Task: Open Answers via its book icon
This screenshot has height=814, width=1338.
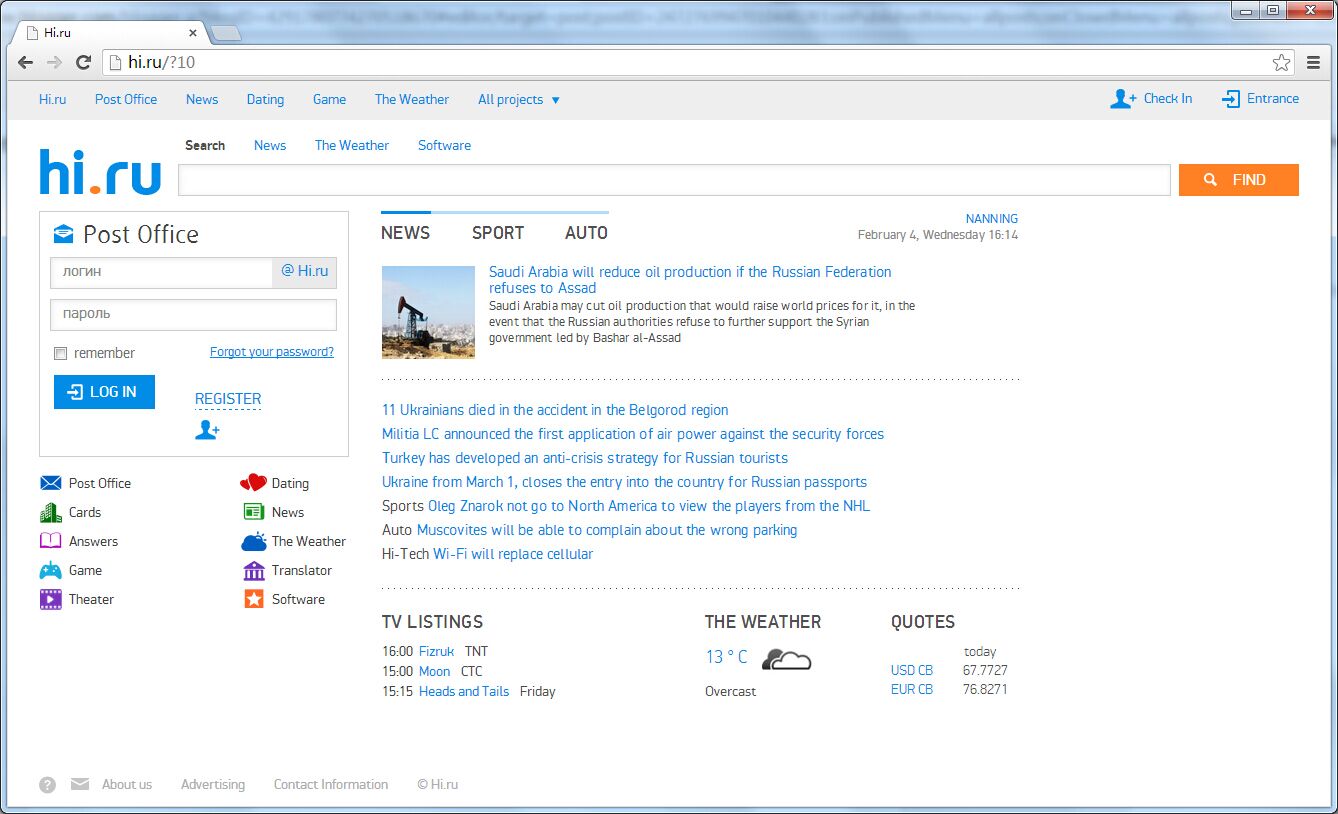Action: [x=50, y=541]
